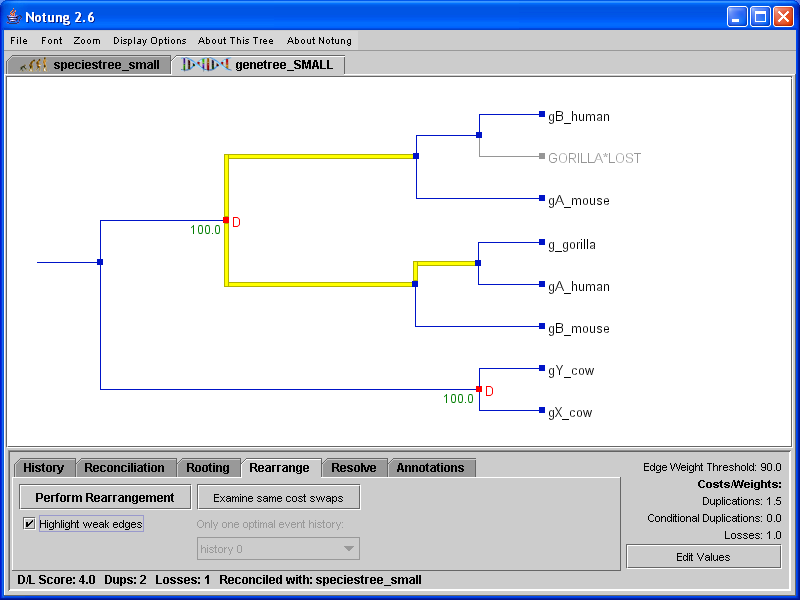Click the Edit Values button
The image size is (800, 600).
coord(703,557)
